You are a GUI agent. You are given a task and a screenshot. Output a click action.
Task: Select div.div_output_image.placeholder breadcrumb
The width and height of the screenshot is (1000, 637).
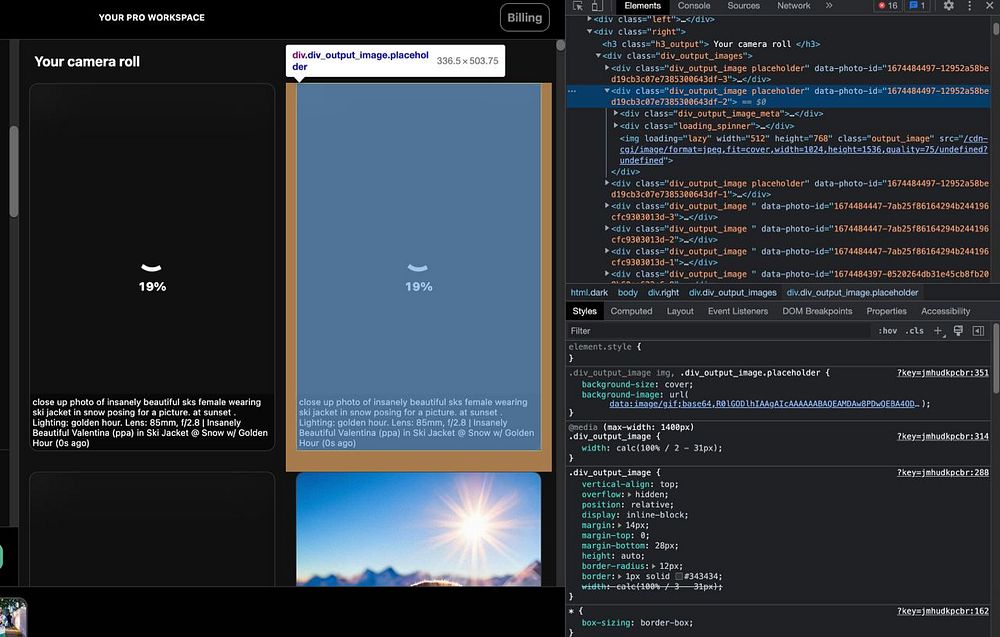tap(852, 293)
